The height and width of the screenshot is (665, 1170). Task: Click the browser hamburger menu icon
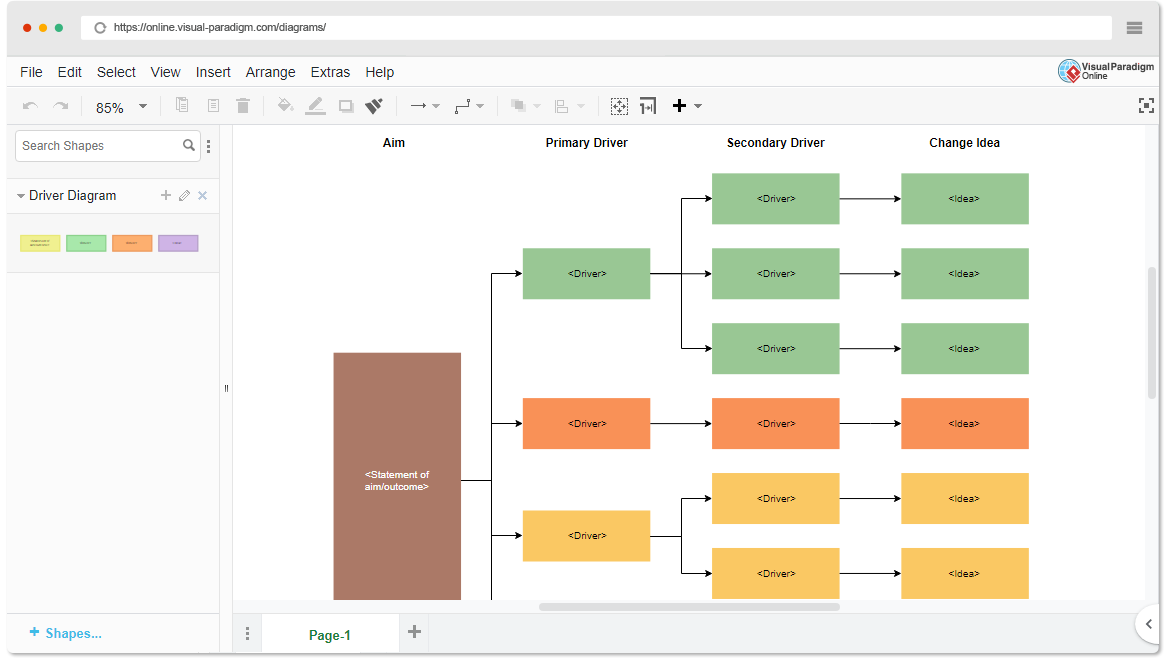(1134, 28)
